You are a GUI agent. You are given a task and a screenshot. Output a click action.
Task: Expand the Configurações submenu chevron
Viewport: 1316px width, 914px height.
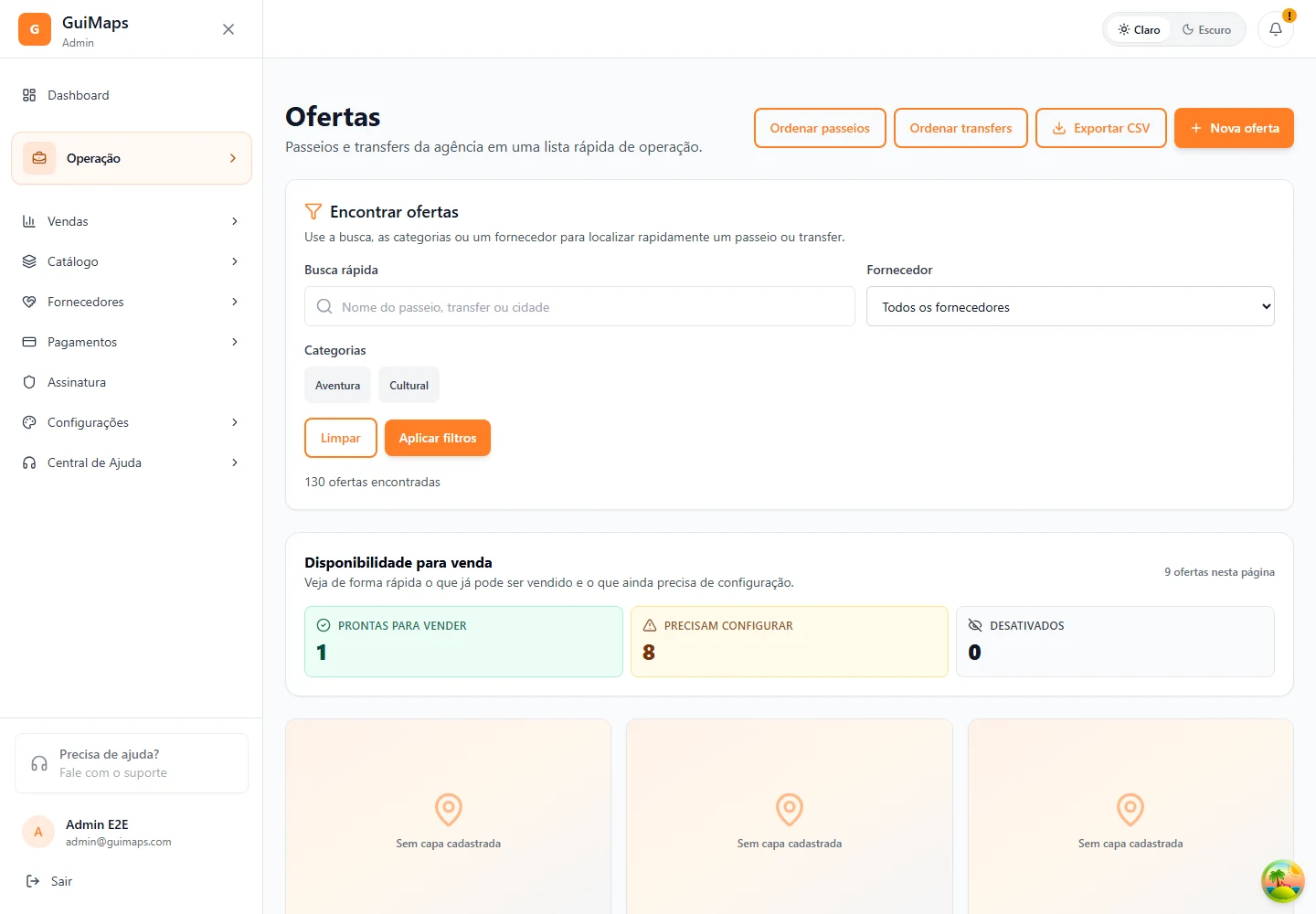(235, 422)
